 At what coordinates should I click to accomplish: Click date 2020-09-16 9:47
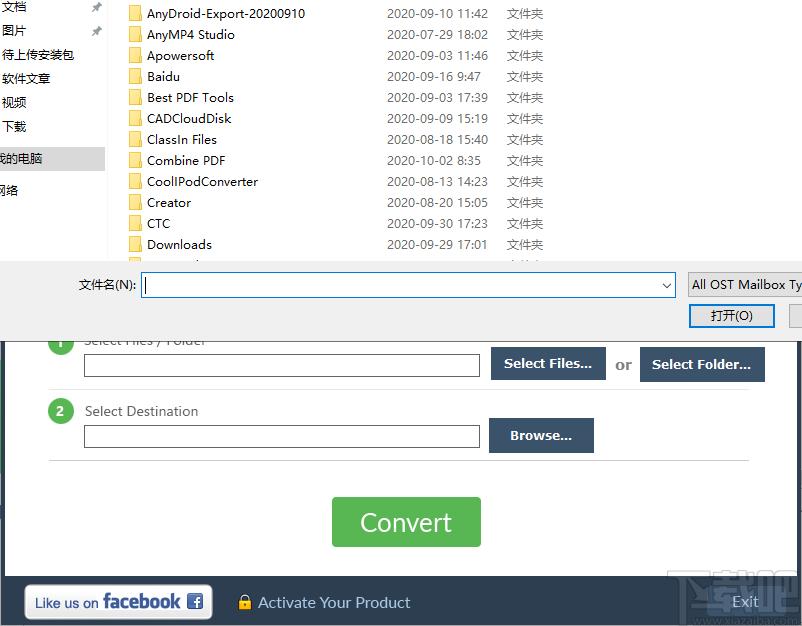[434, 77]
